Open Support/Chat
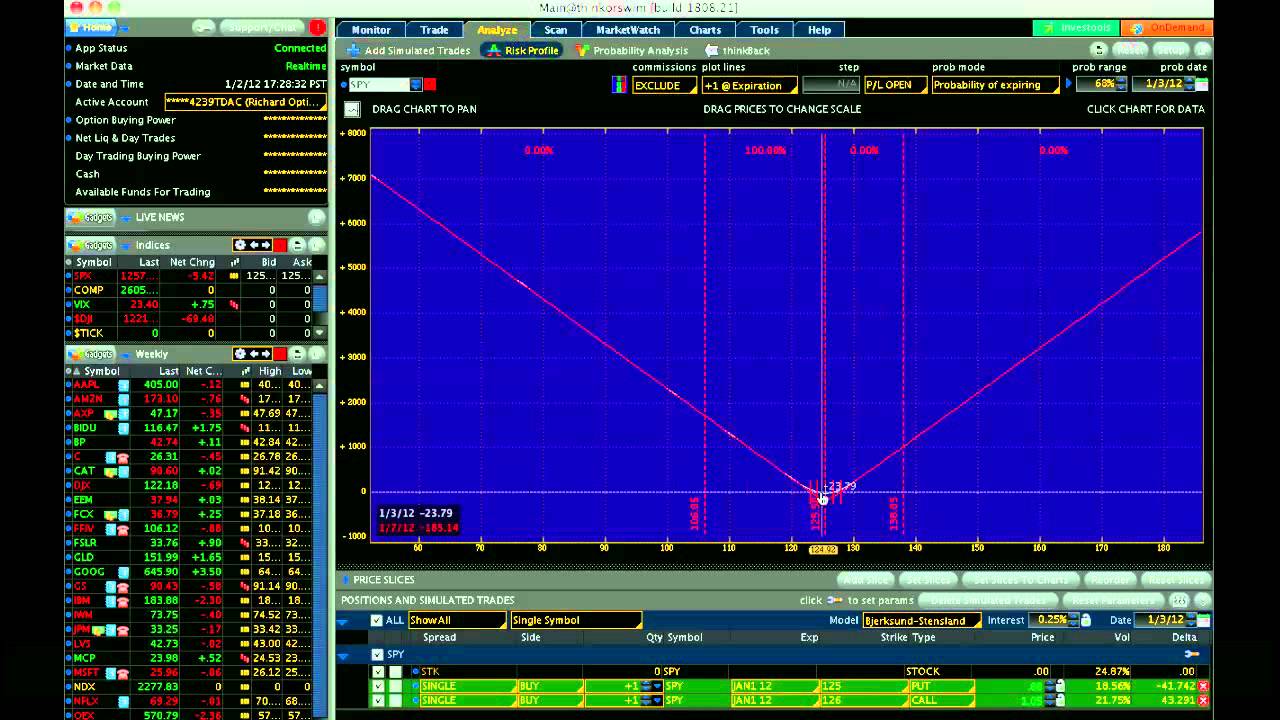The image size is (1280, 720). point(263,27)
